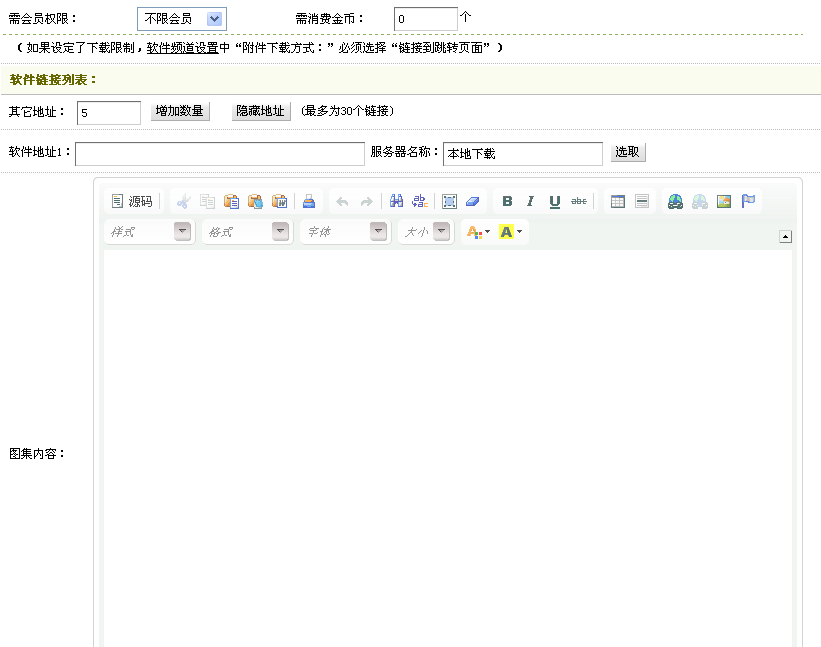Open the 不限会员 membership dropdown

(x=181, y=18)
